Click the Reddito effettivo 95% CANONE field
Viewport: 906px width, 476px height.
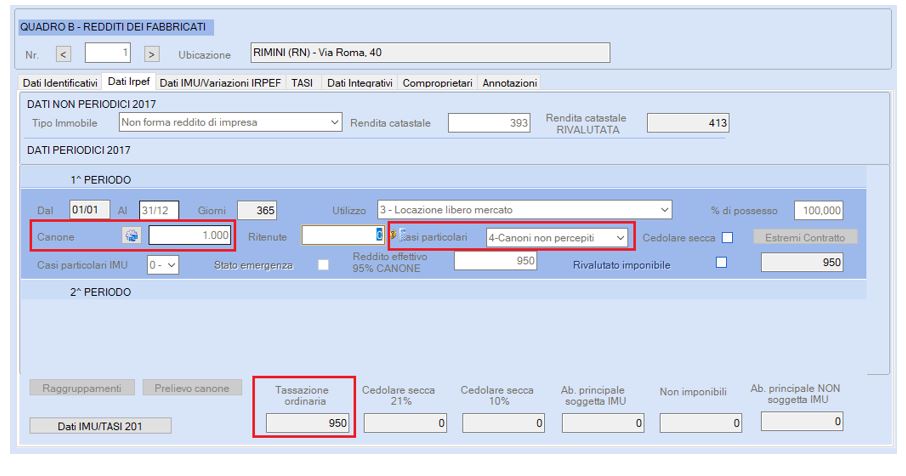tap(495, 261)
